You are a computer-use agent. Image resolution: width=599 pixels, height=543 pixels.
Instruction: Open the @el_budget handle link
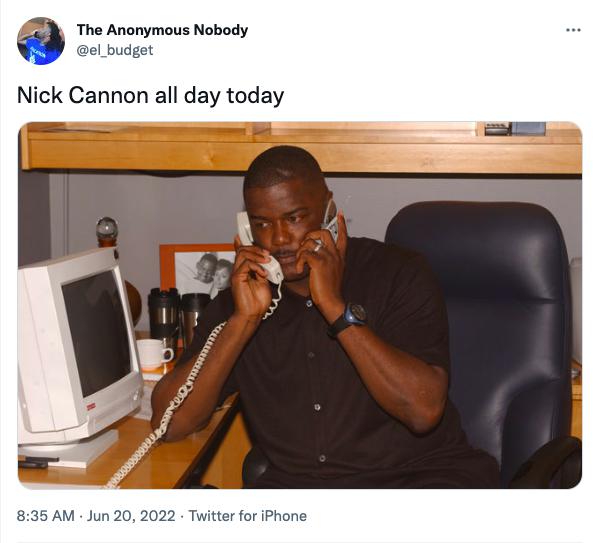(x=115, y=50)
